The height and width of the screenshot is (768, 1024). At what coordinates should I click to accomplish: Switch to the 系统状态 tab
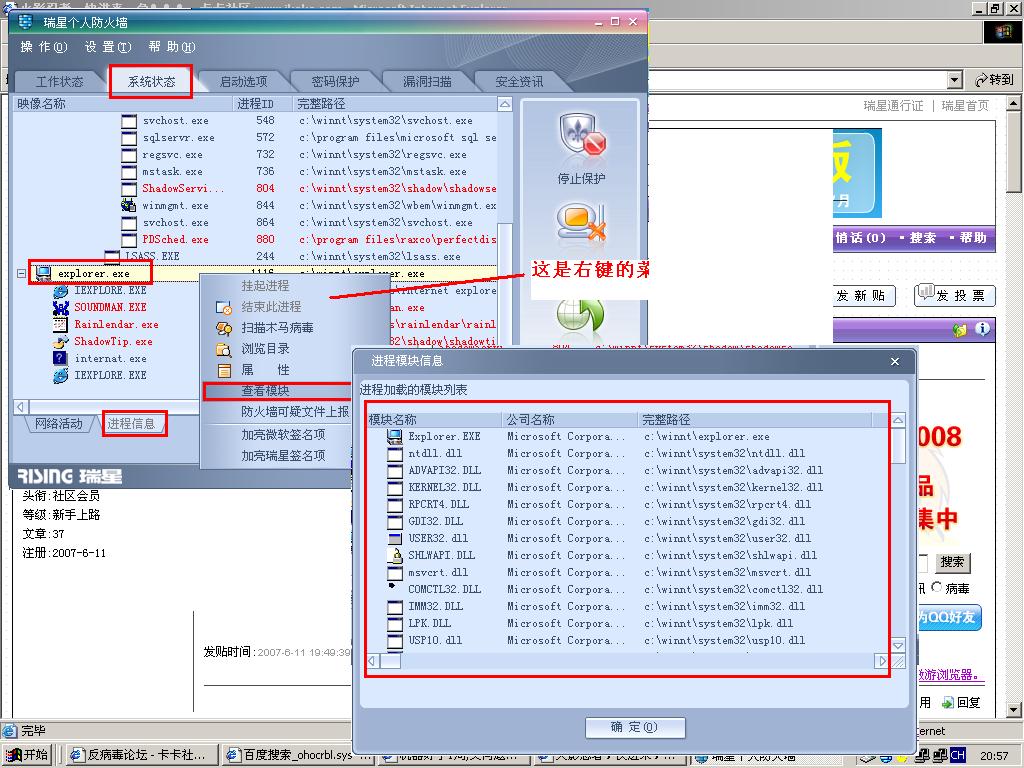click(152, 82)
